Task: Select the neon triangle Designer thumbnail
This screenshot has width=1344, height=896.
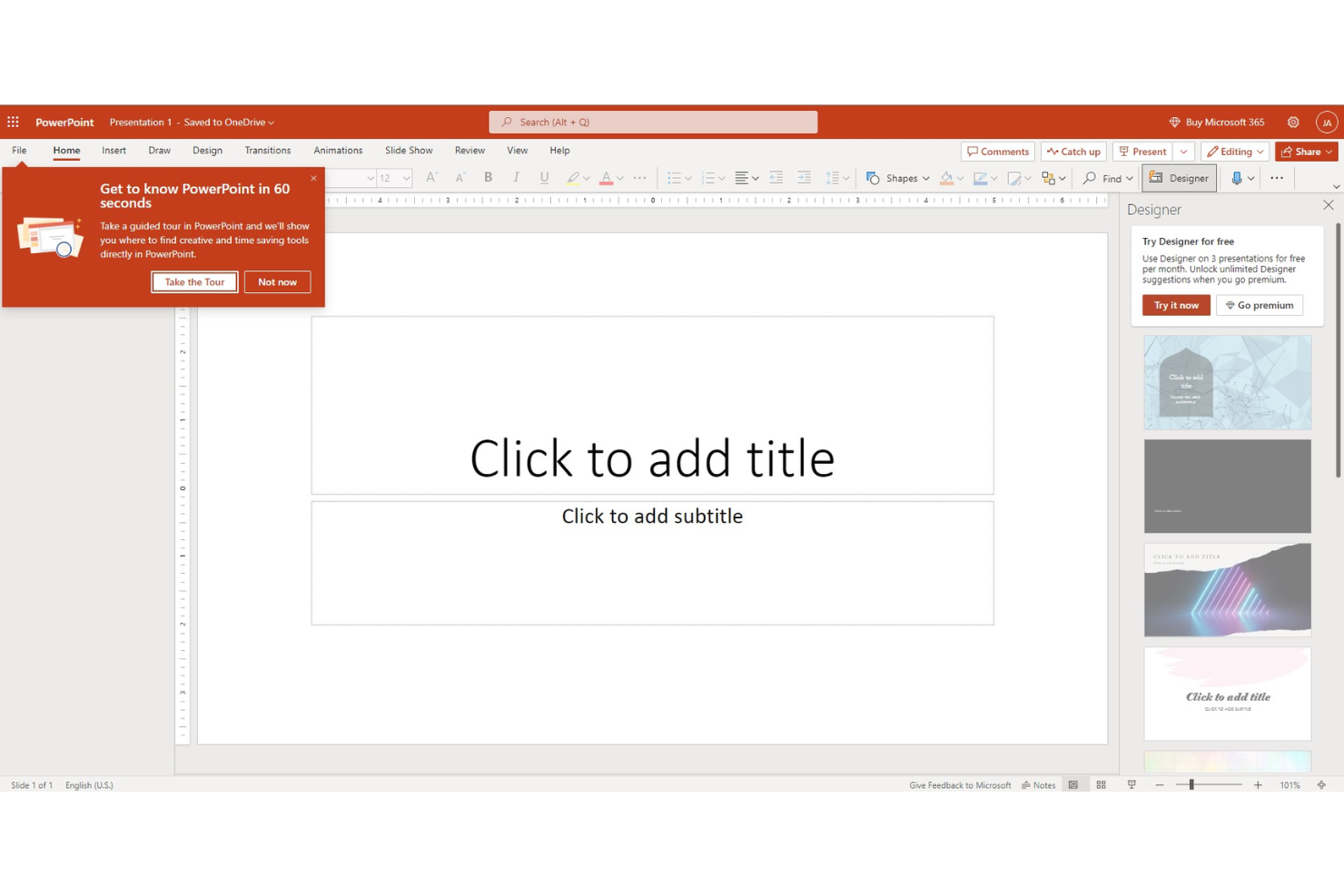Action: point(1227,589)
